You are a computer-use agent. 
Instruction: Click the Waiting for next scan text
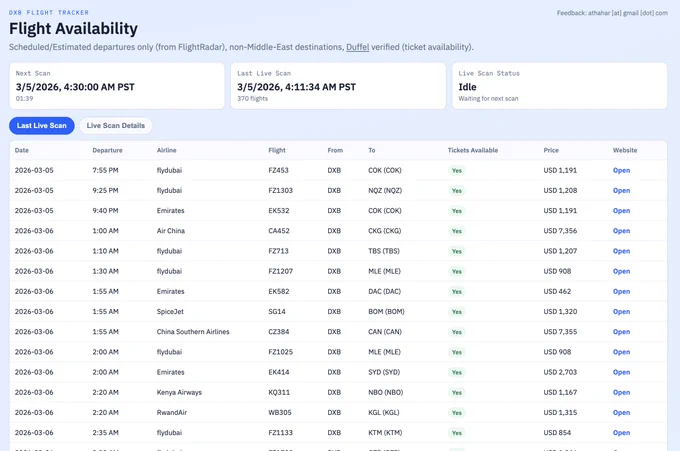point(488,98)
